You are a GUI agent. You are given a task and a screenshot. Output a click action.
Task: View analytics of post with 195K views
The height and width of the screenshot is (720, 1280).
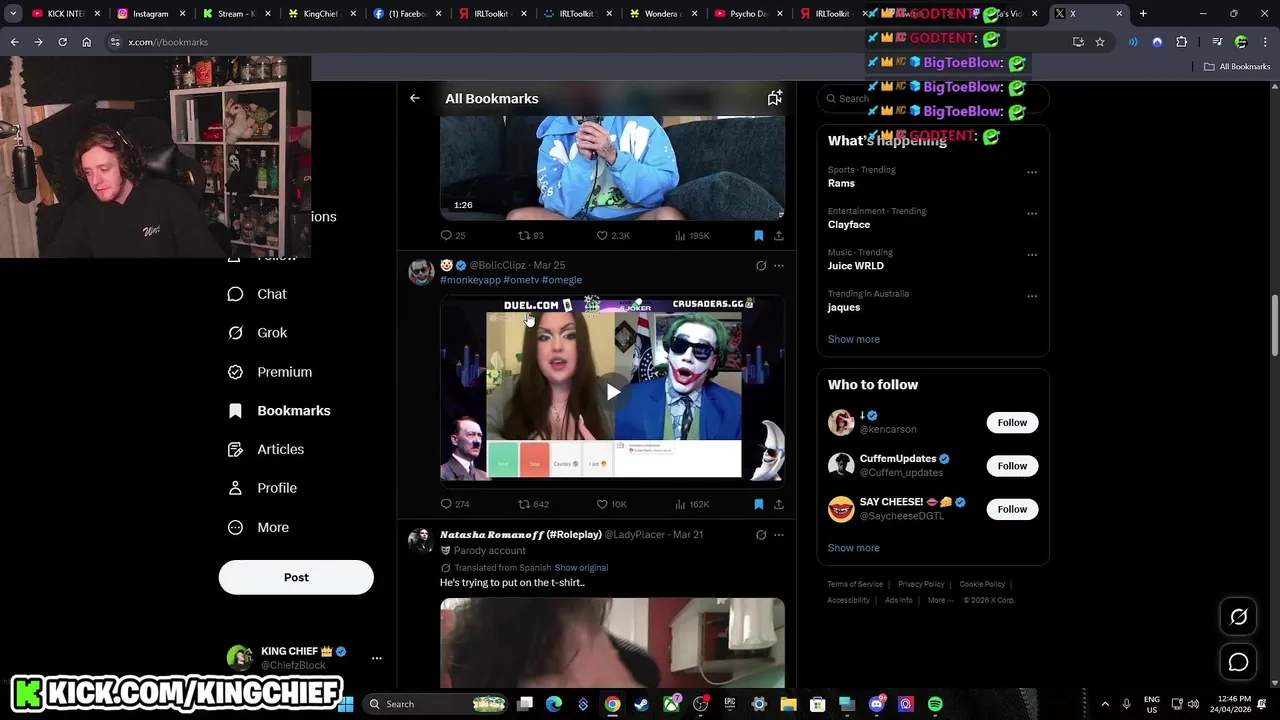pyautogui.click(x=692, y=236)
